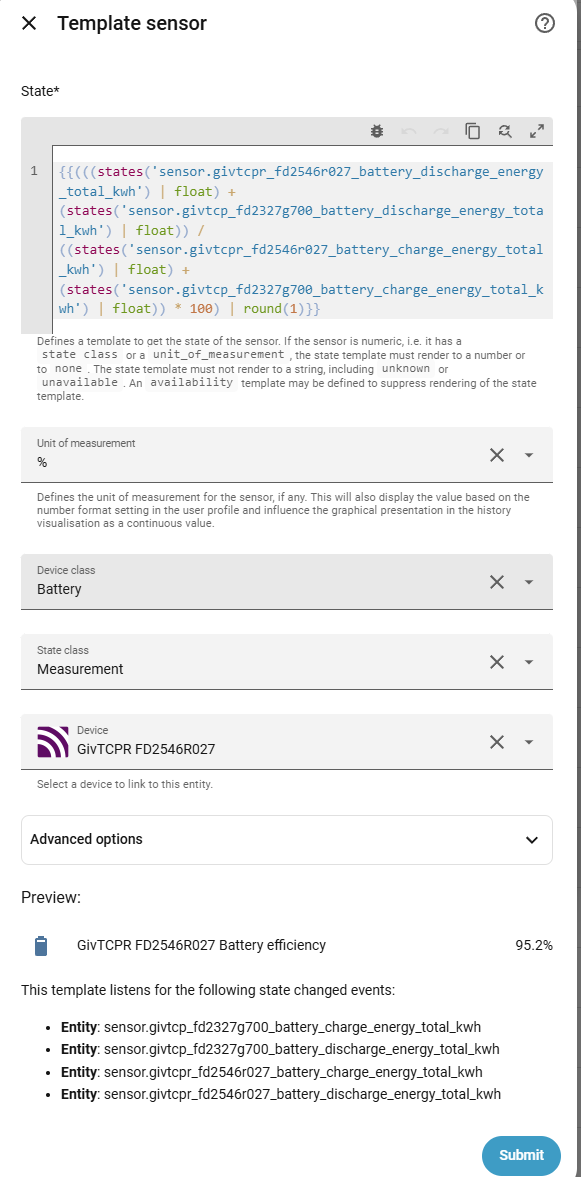Click the Battery efficiency preview entity row

click(287, 945)
